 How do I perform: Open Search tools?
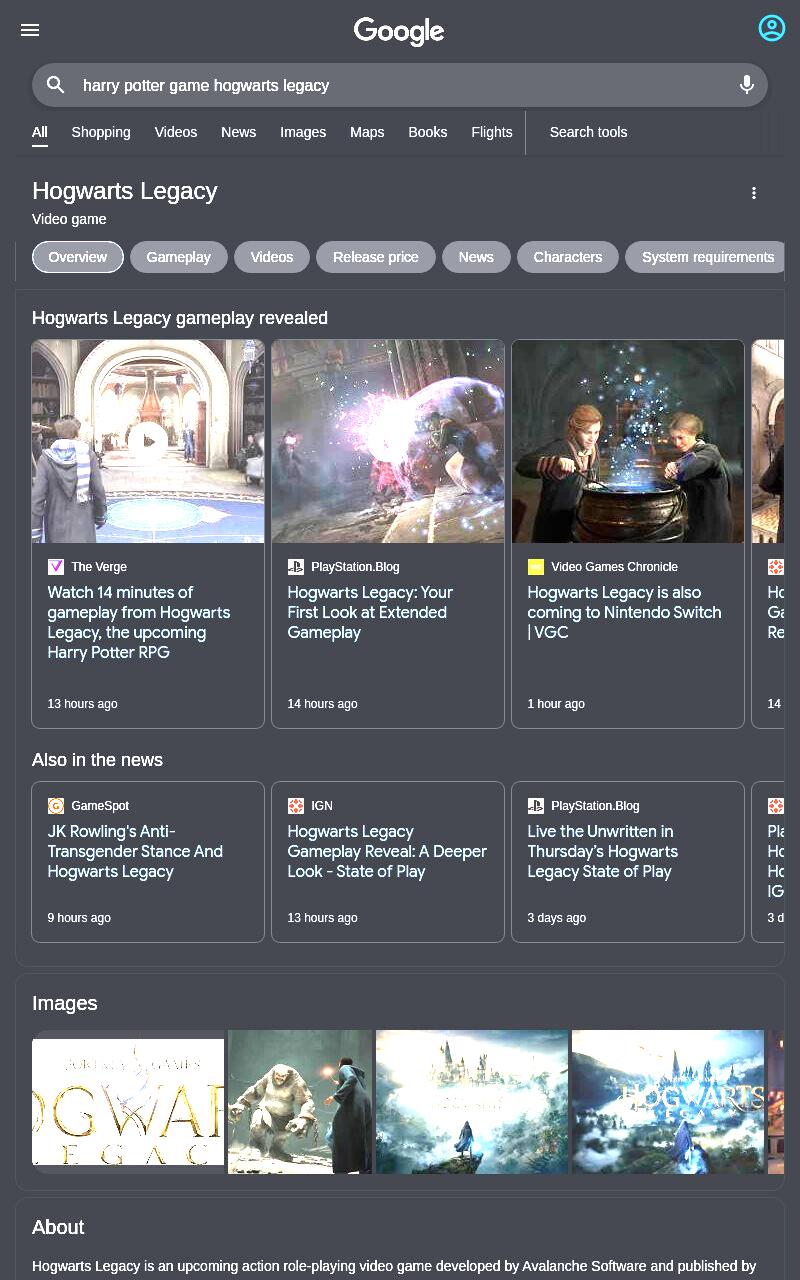coord(588,132)
